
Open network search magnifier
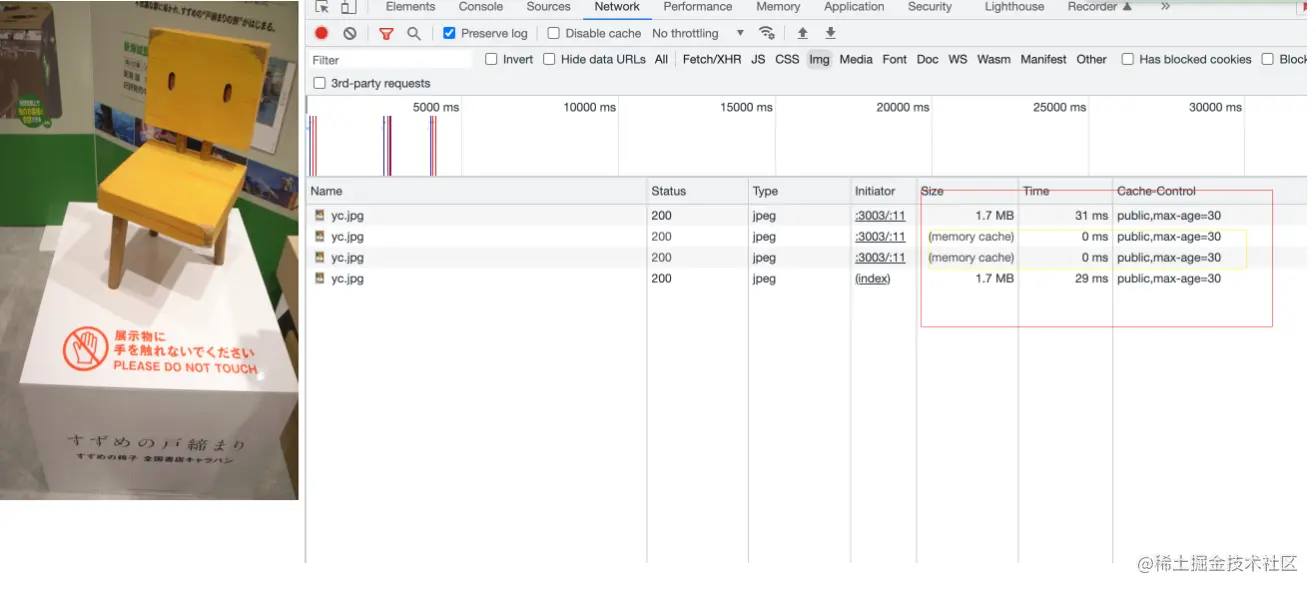click(414, 33)
